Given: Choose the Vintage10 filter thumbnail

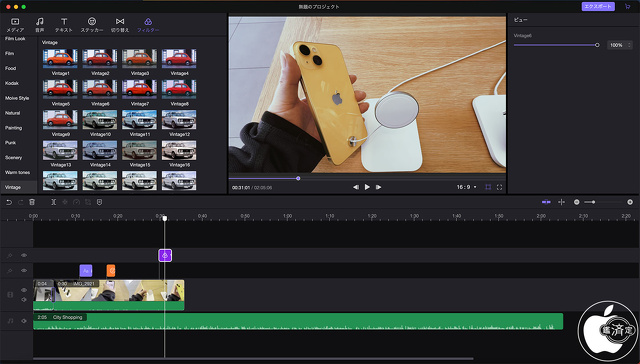Looking at the screenshot, I should pos(100,120).
